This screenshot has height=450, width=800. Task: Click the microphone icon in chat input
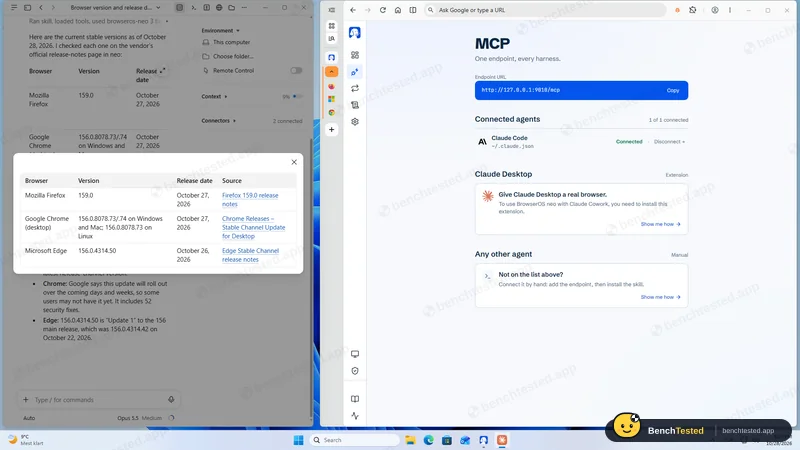tap(171, 399)
